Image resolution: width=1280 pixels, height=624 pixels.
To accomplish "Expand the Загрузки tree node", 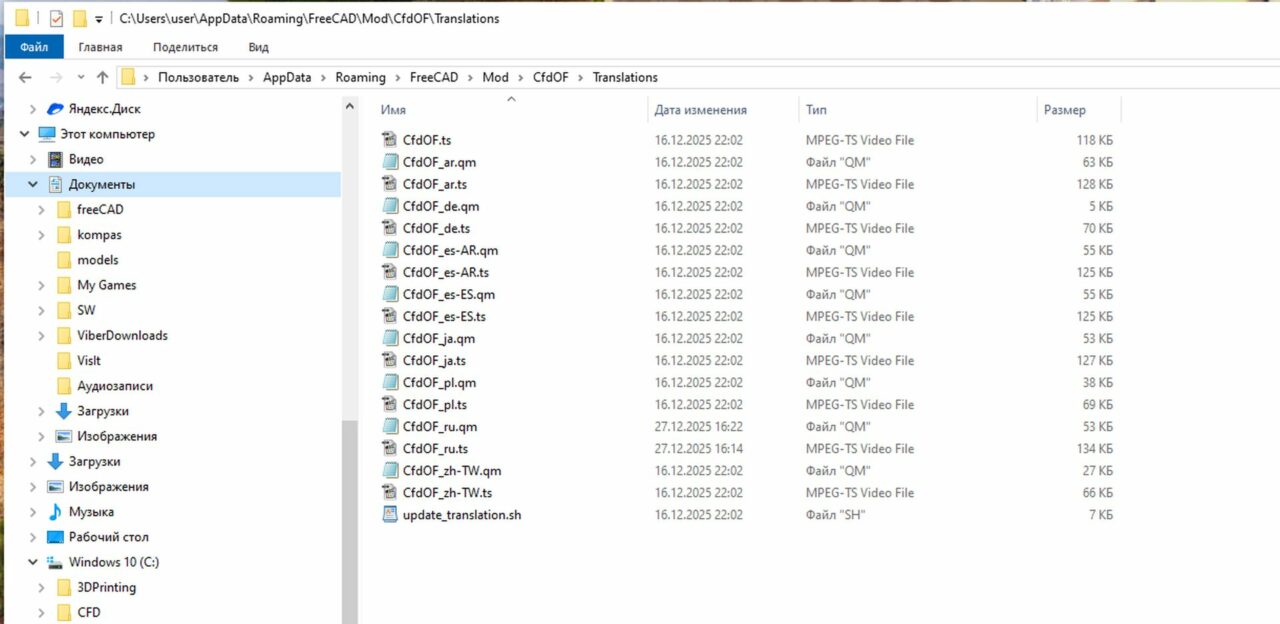I will point(40,411).
